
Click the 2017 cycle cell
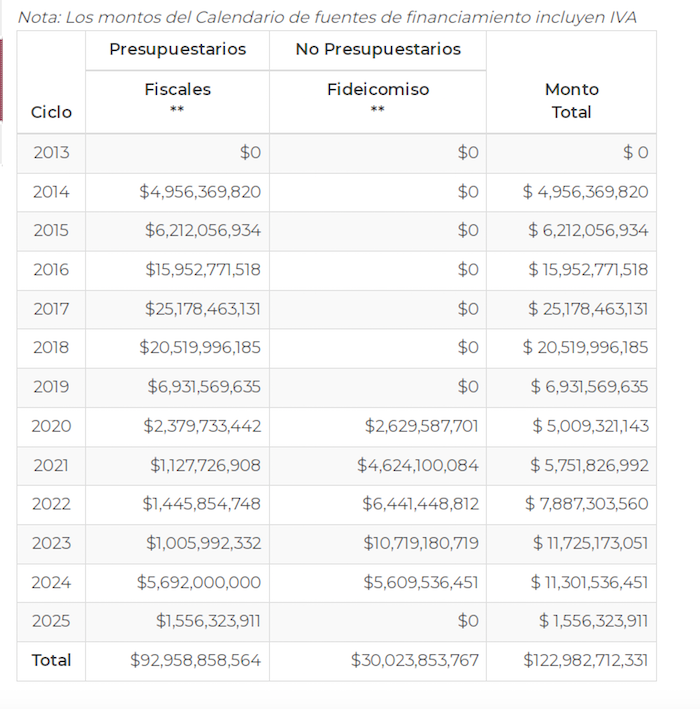pos(51,309)
